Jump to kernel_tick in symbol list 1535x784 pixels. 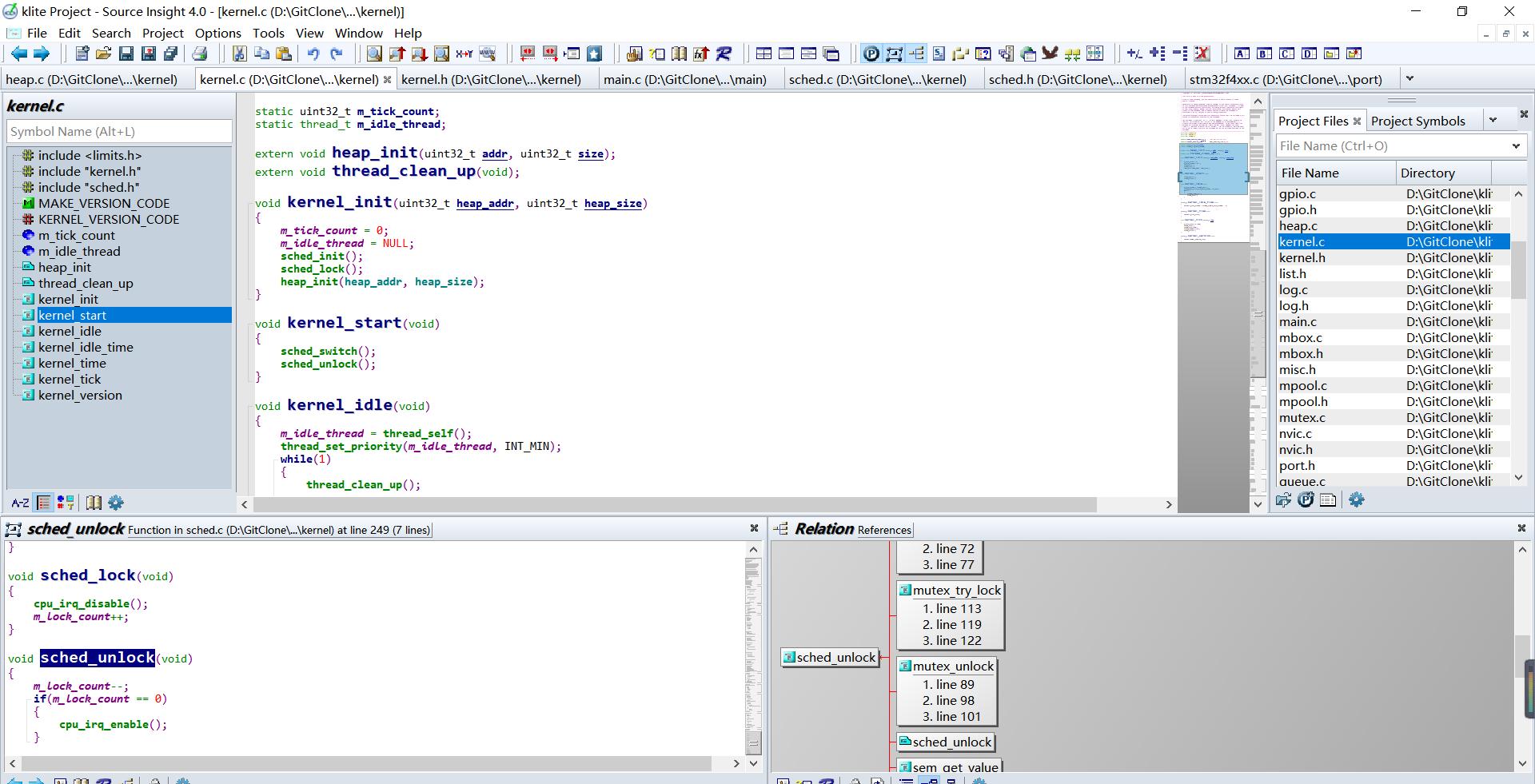coord(70,379)
